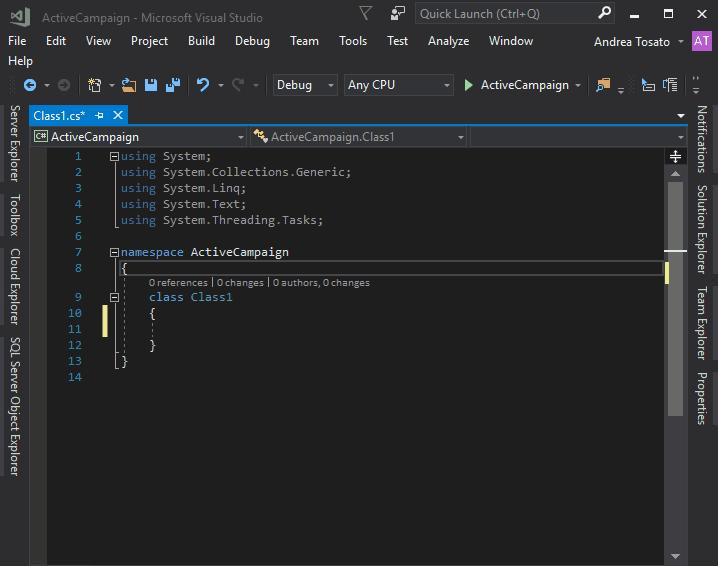This screenshot has width=718, height=566.
Task: Open the File menu
Action: [x=17, y=41]
